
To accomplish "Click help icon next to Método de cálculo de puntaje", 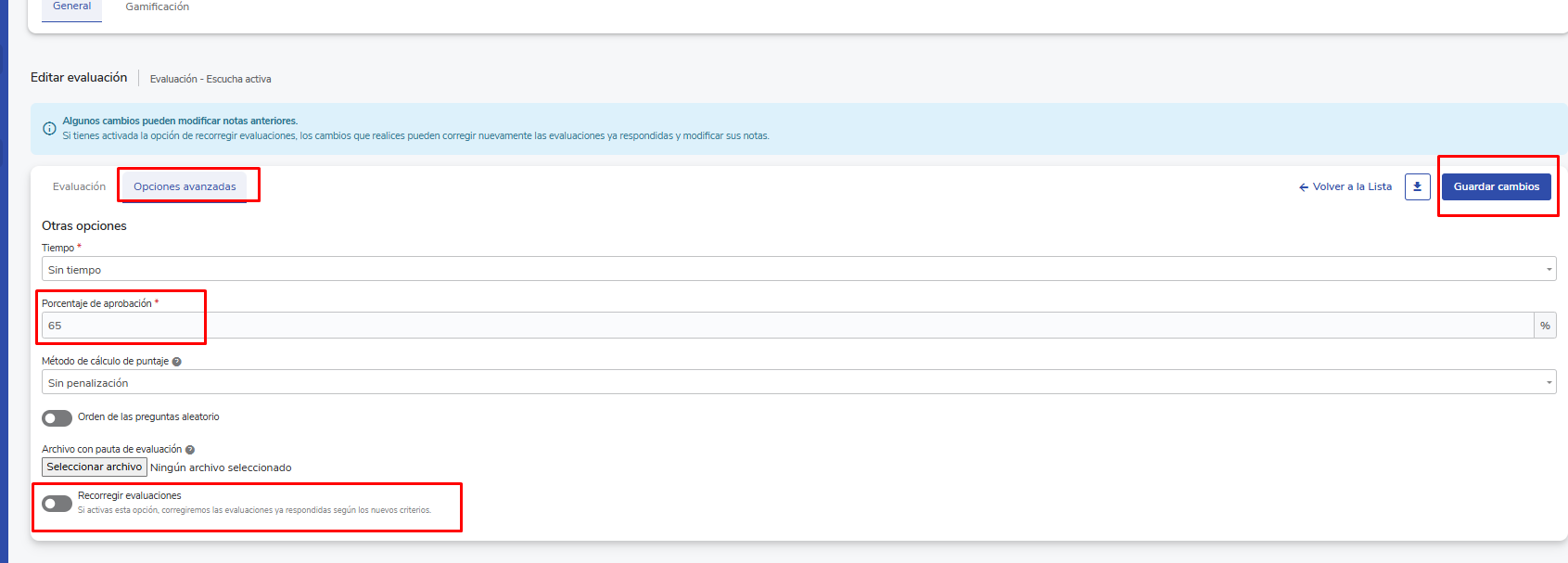I will [176, 362].
